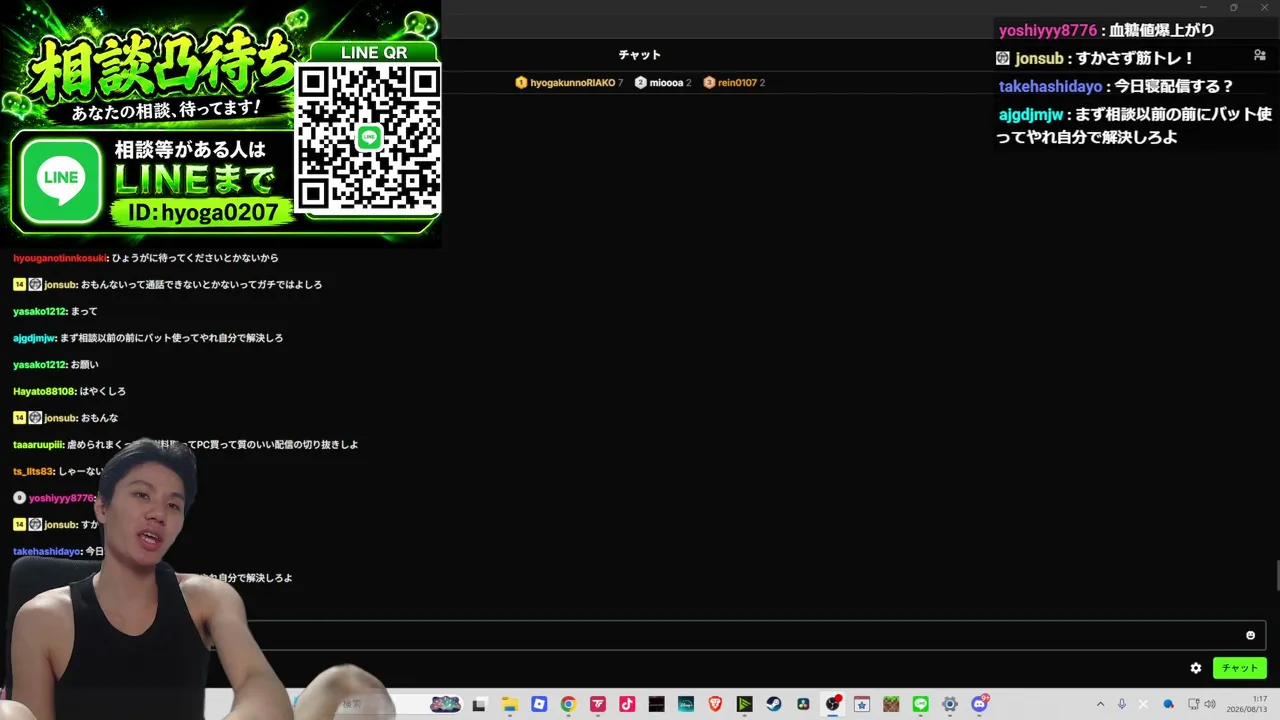The image size is (1280, 720).
Task: Click the message reading お願い
Action: coord(85,365)
